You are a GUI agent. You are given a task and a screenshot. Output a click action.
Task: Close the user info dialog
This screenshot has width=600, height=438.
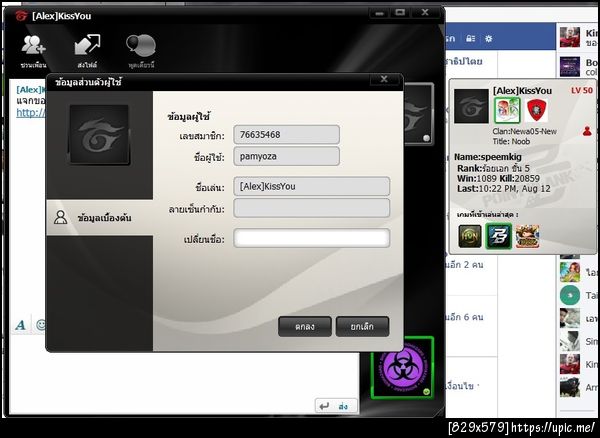(384, 79)
